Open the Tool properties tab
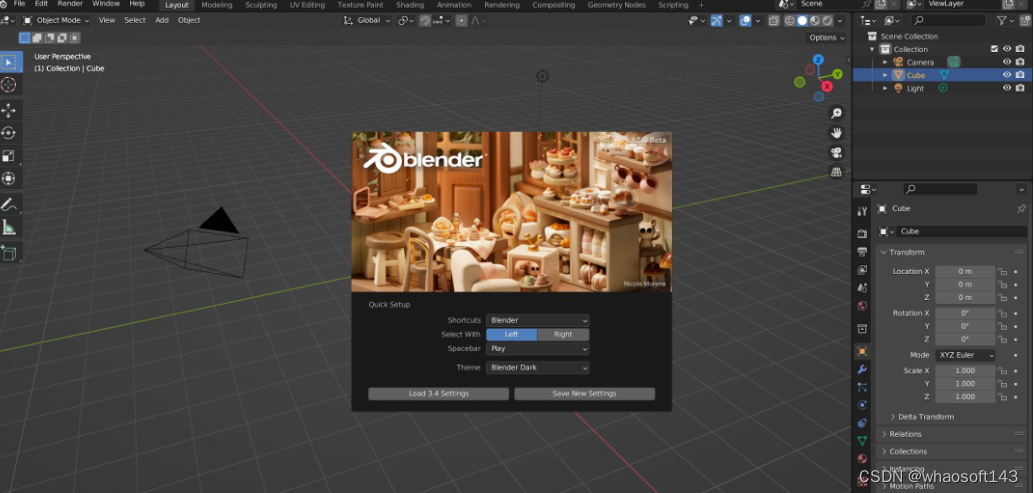1034x493 pixels. coord(862,211)
